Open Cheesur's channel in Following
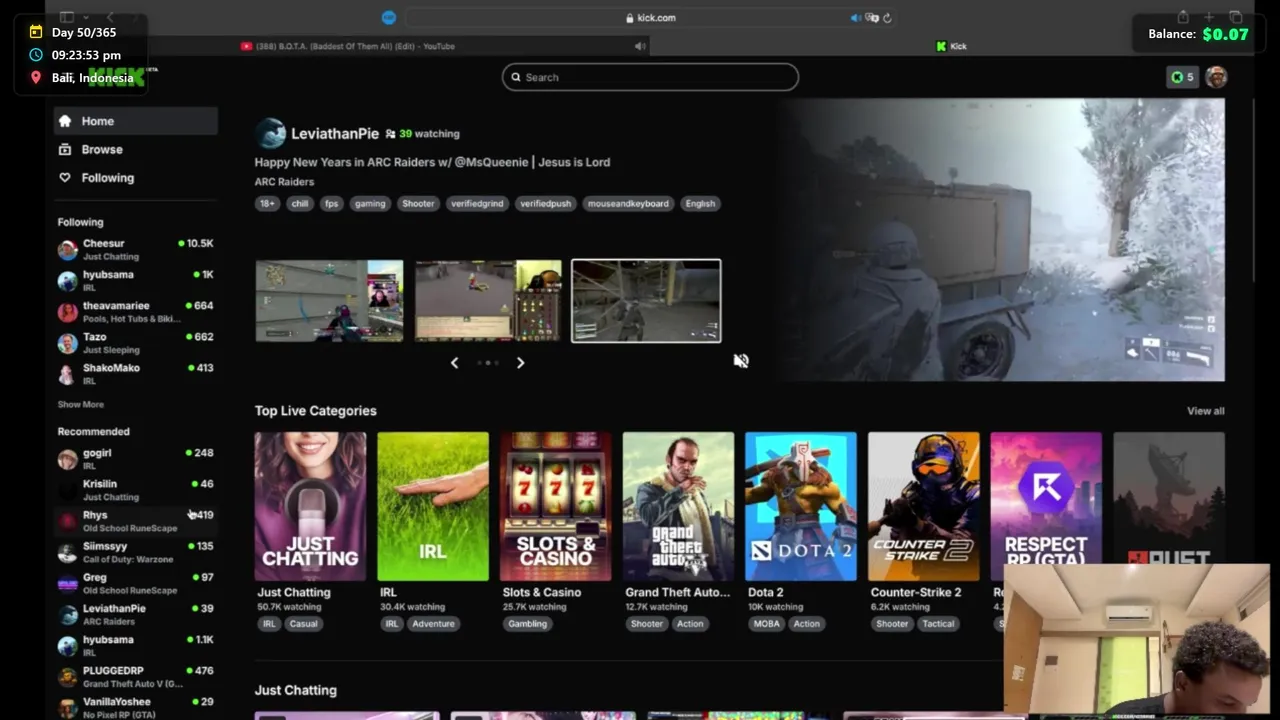The width and height of the screenshot is (1280, 720). point(135,249)
